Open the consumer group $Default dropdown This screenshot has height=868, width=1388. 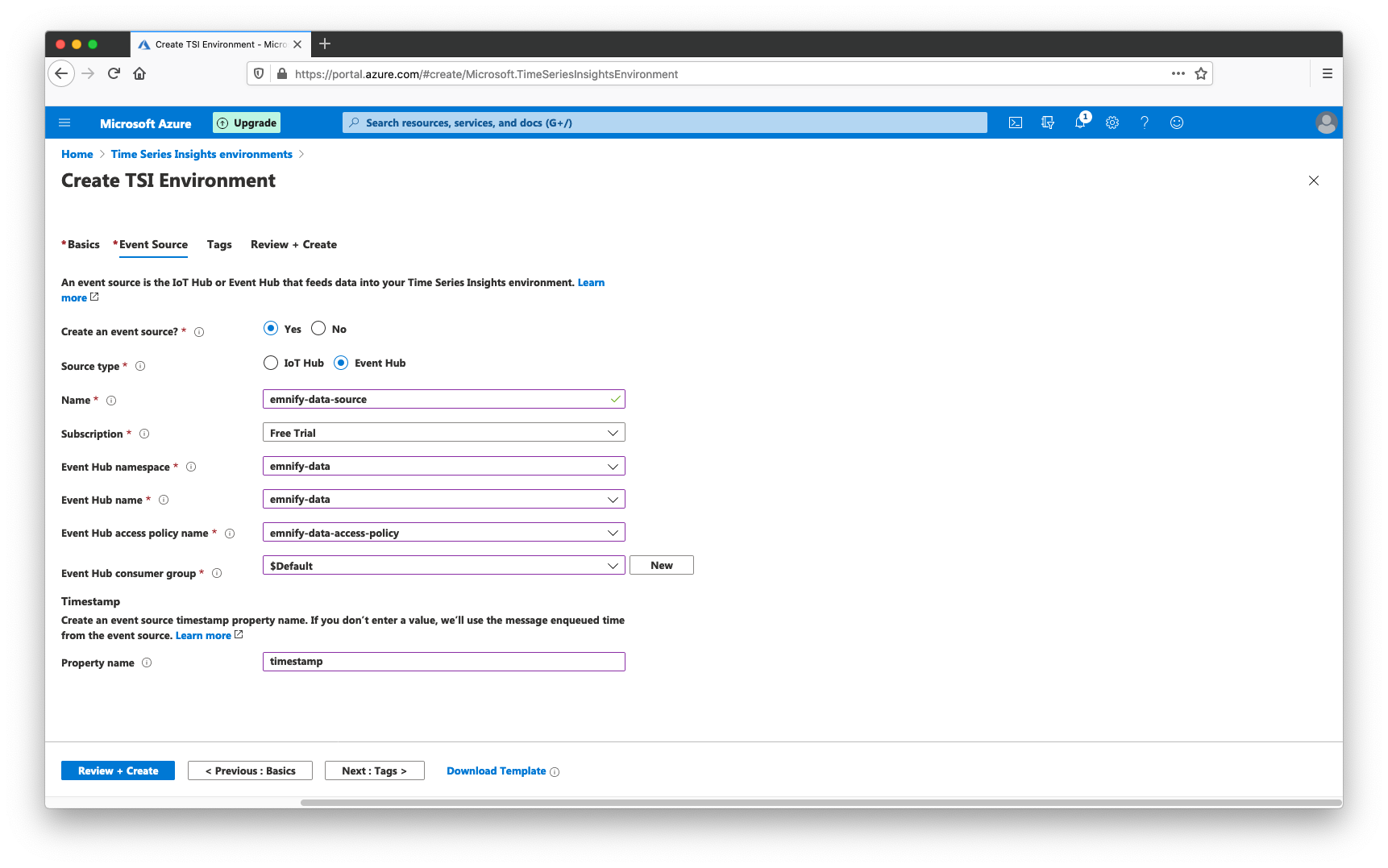[x=444, y=566]
